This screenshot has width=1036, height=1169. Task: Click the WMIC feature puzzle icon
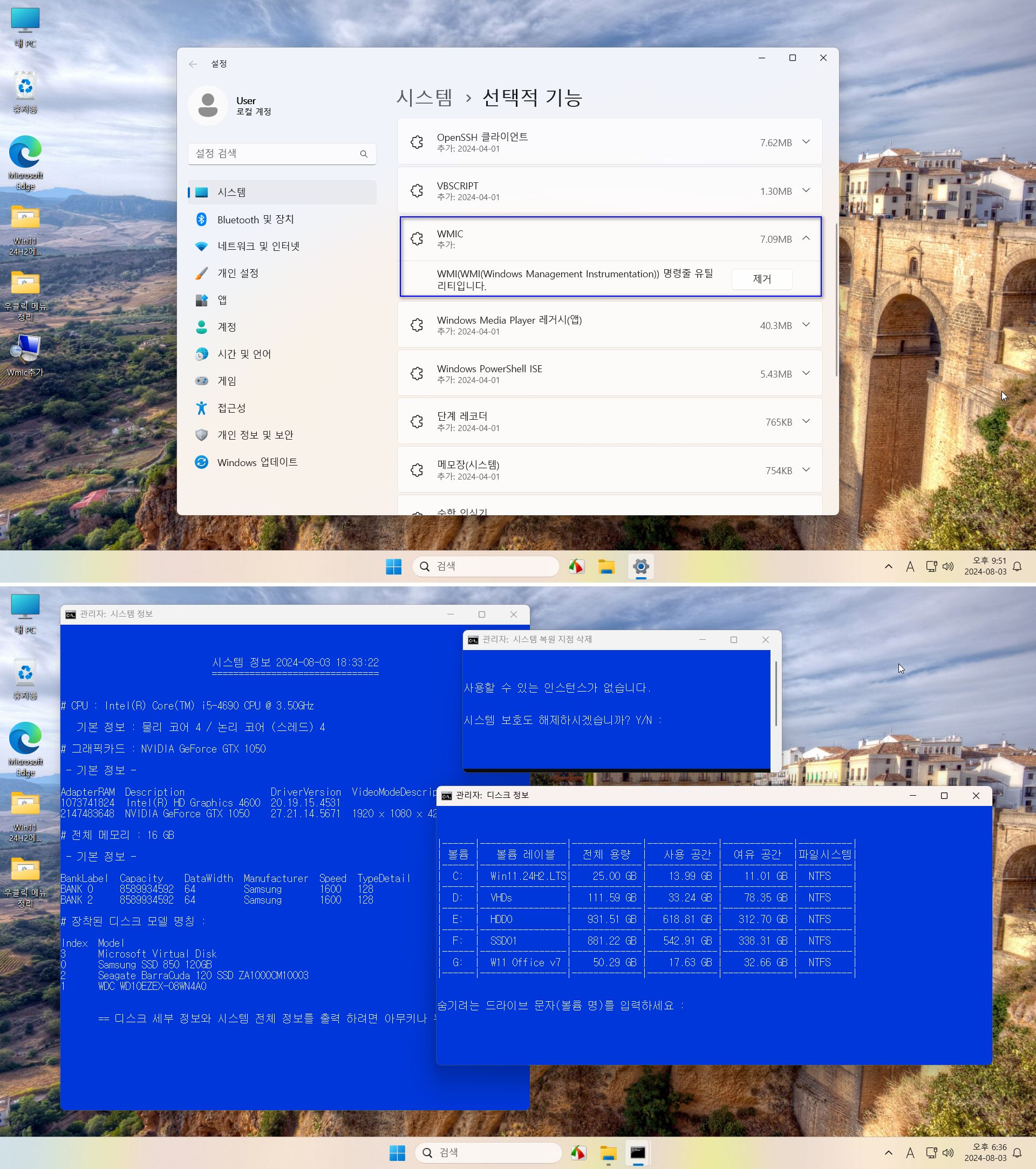(417, 238)
